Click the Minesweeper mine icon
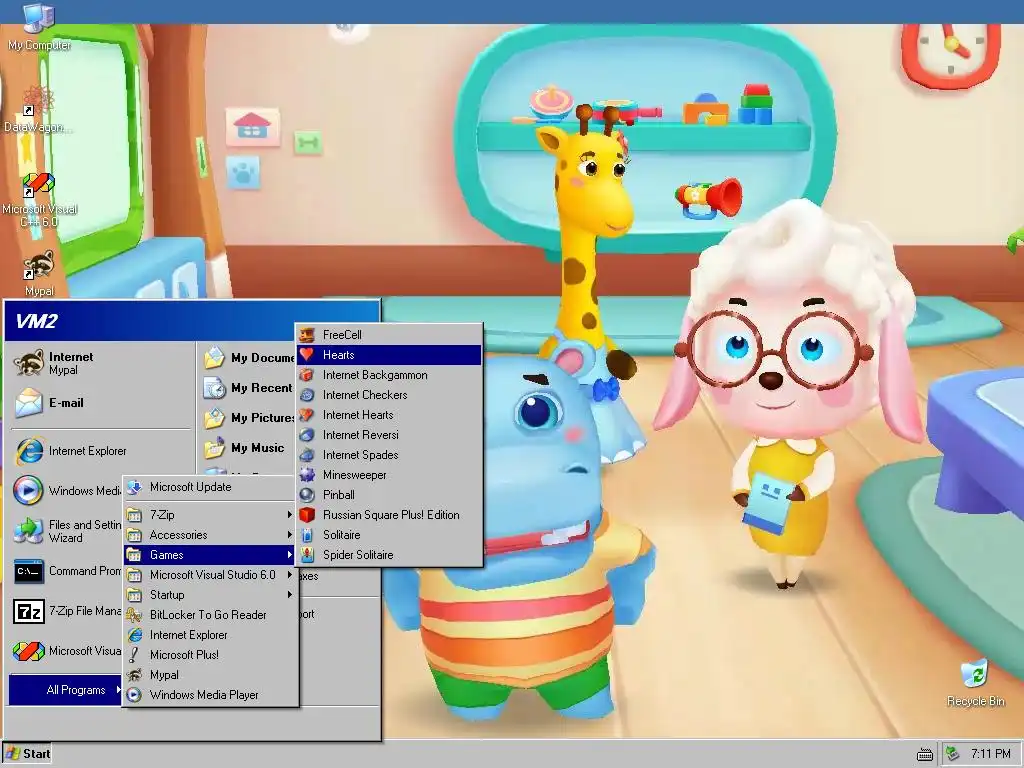Screen dimensions: 1024x768 (308, 475)
